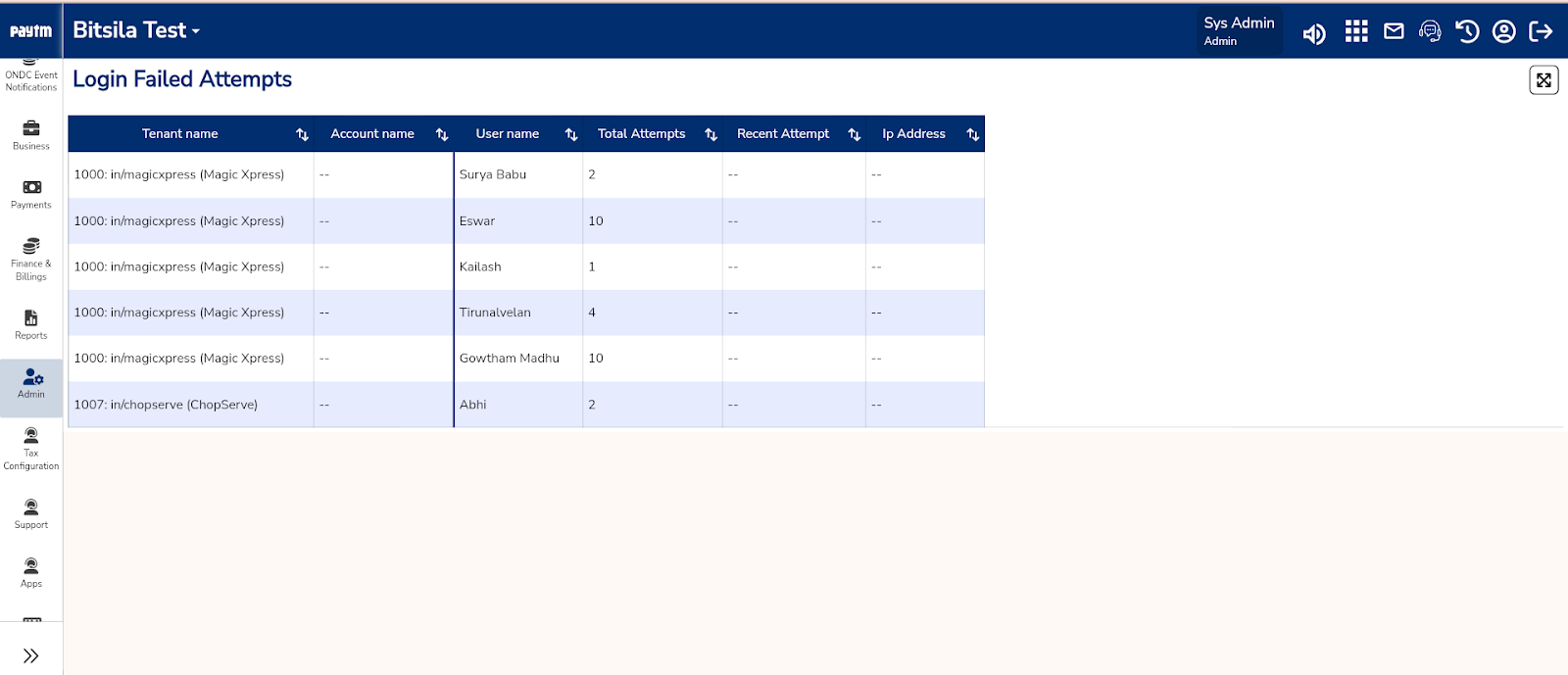Sort by User name column arrows
The height and width of the screenshot is (675, 1568).
(571, 134)
